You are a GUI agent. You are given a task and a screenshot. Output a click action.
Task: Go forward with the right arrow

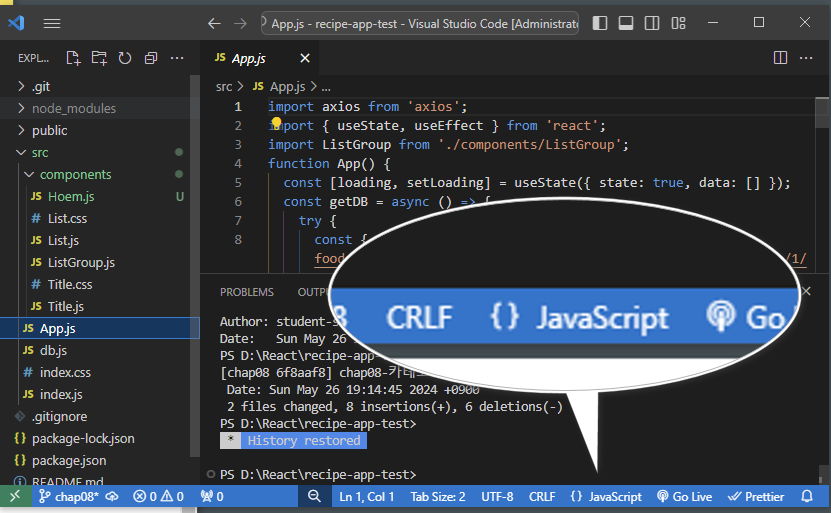(x=241, y=23)
